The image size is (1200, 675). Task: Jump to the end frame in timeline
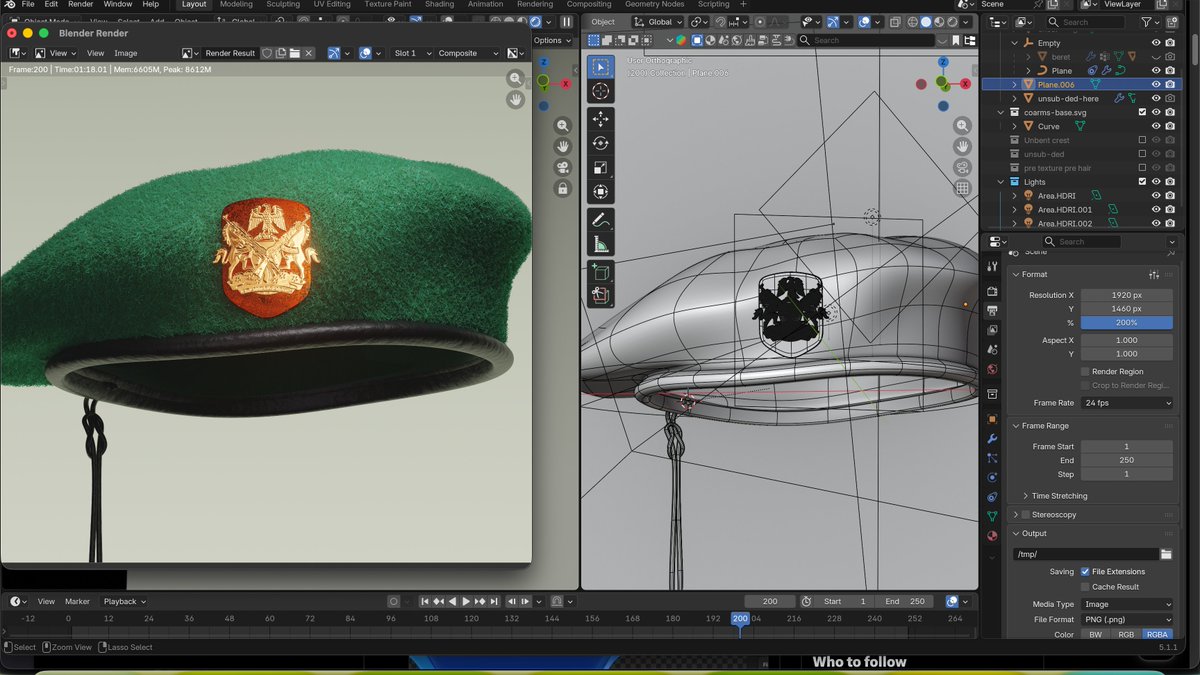point(494,602)
